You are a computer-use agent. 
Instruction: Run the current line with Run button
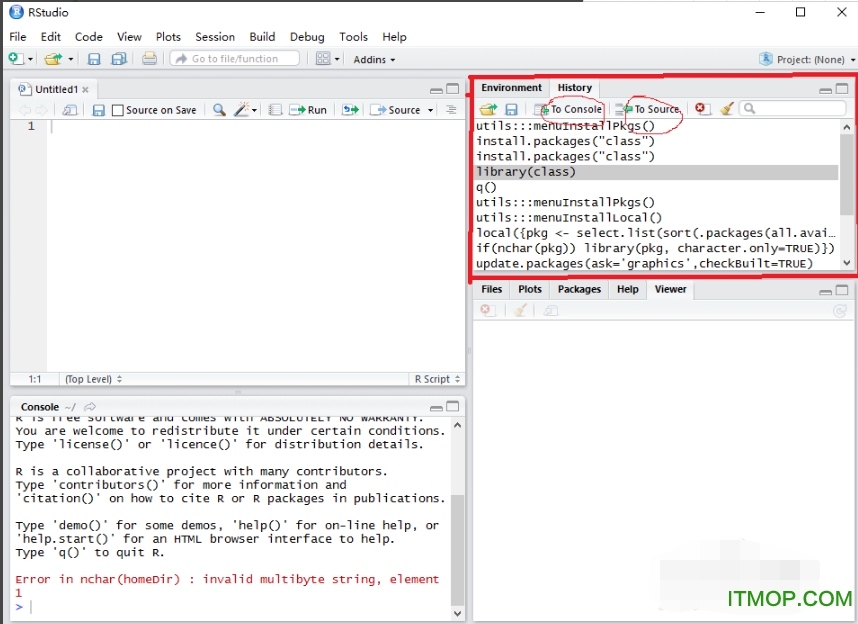[308, 110]
